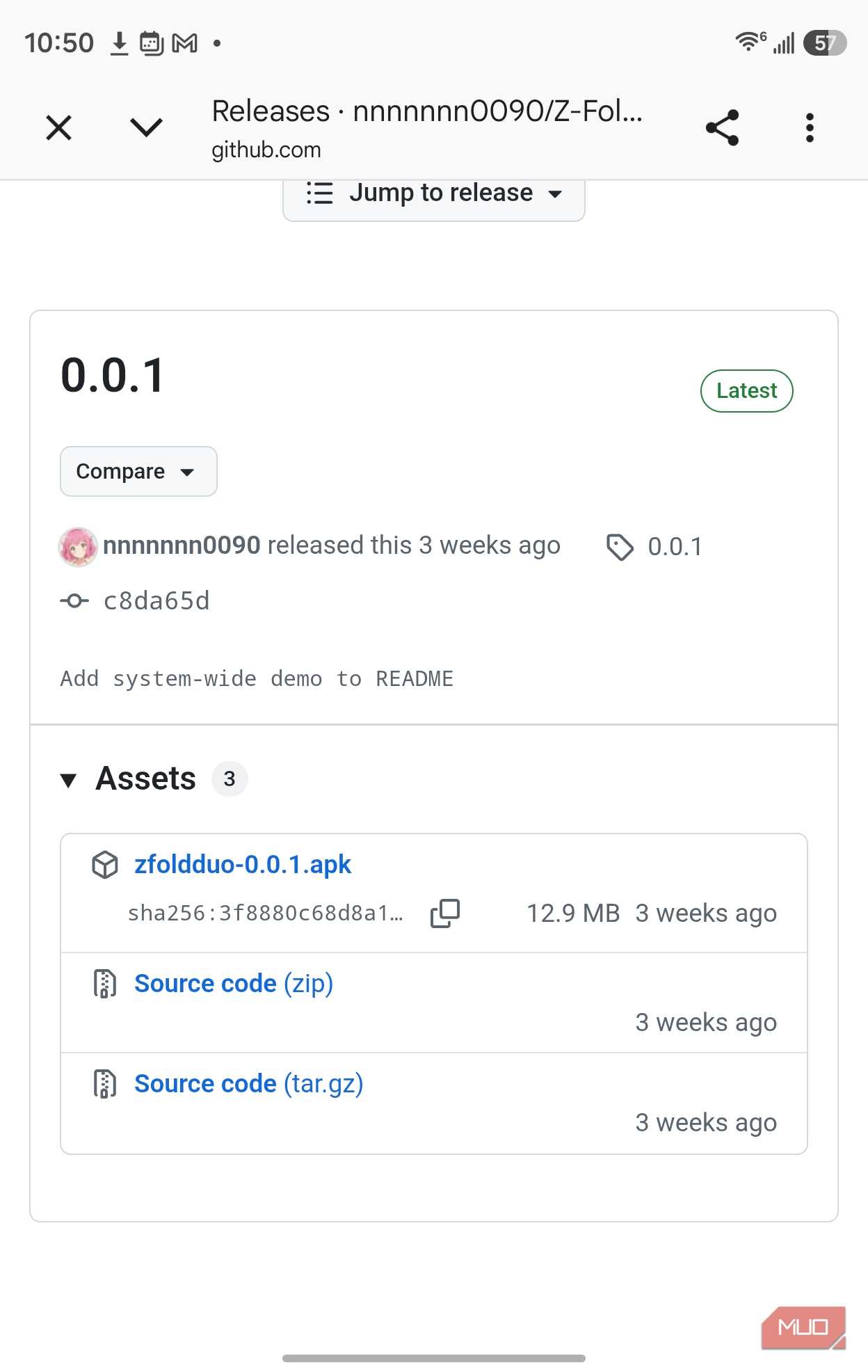The width and height of the screenshot is (868, 1372).
Task: Download Source code (zip)
Action: coord(234,984)
